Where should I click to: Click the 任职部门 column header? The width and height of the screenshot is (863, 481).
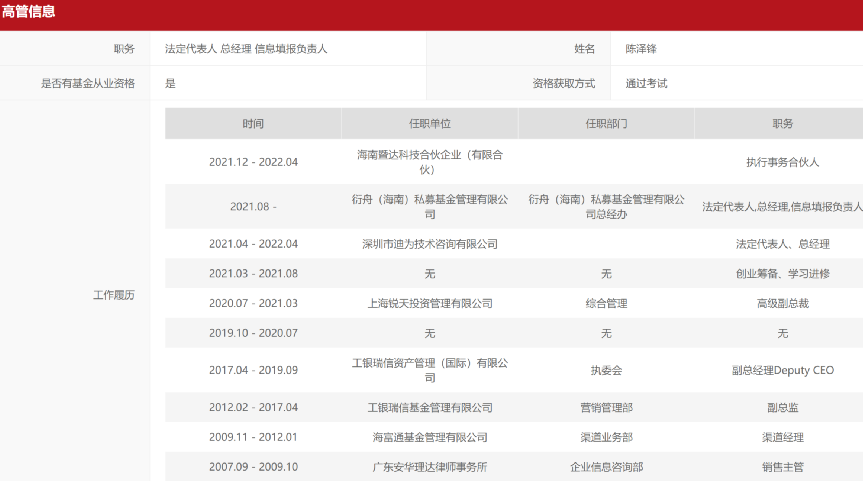tap(606, 124)
